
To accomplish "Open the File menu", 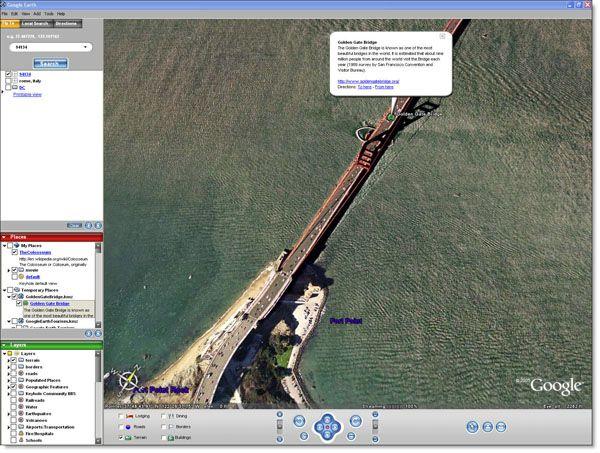I will coord(5,13).
